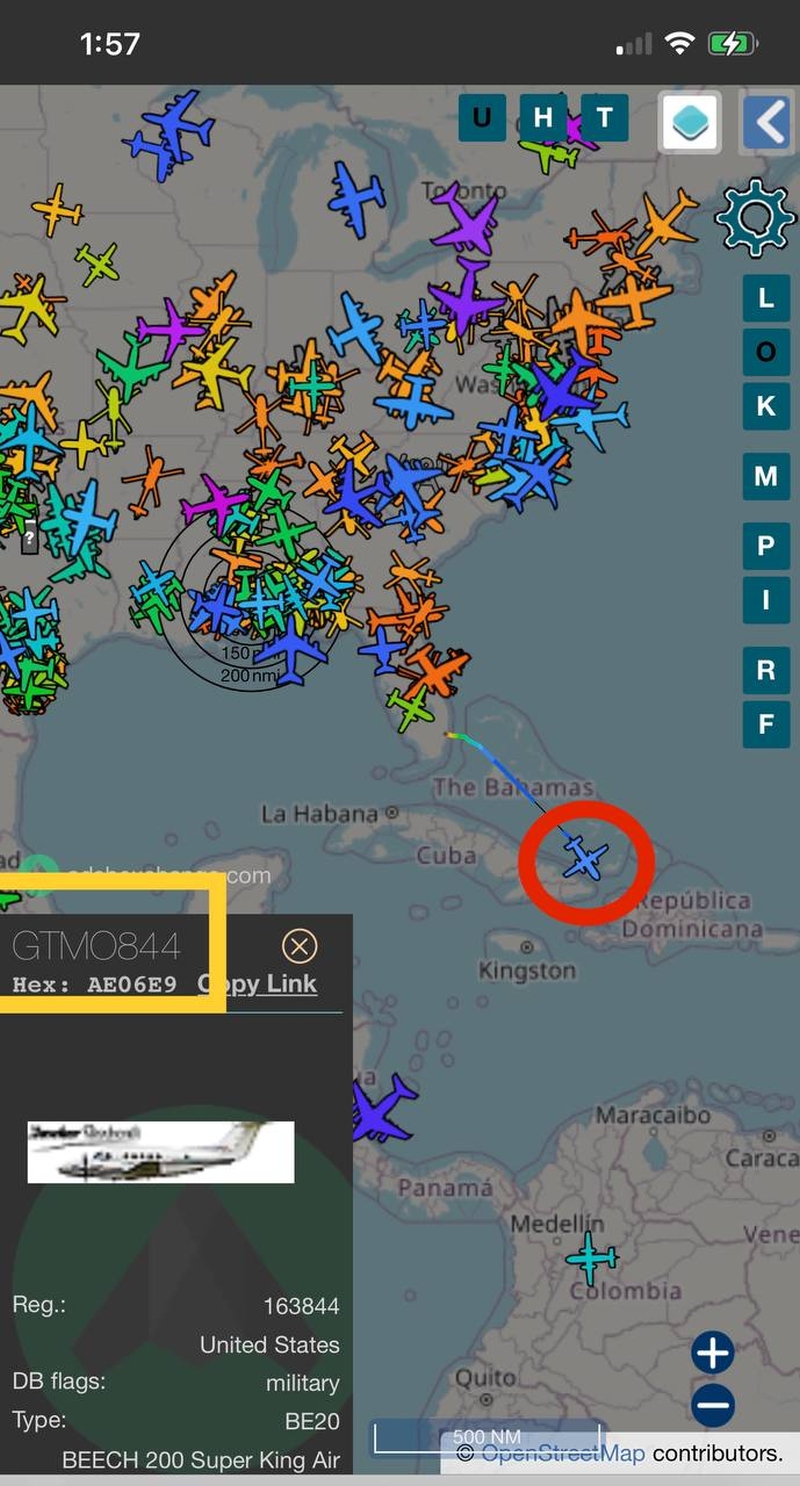The image size is (800, 1486).
Task: Click the Copy Link link
Action: click(x=257, y=984)
